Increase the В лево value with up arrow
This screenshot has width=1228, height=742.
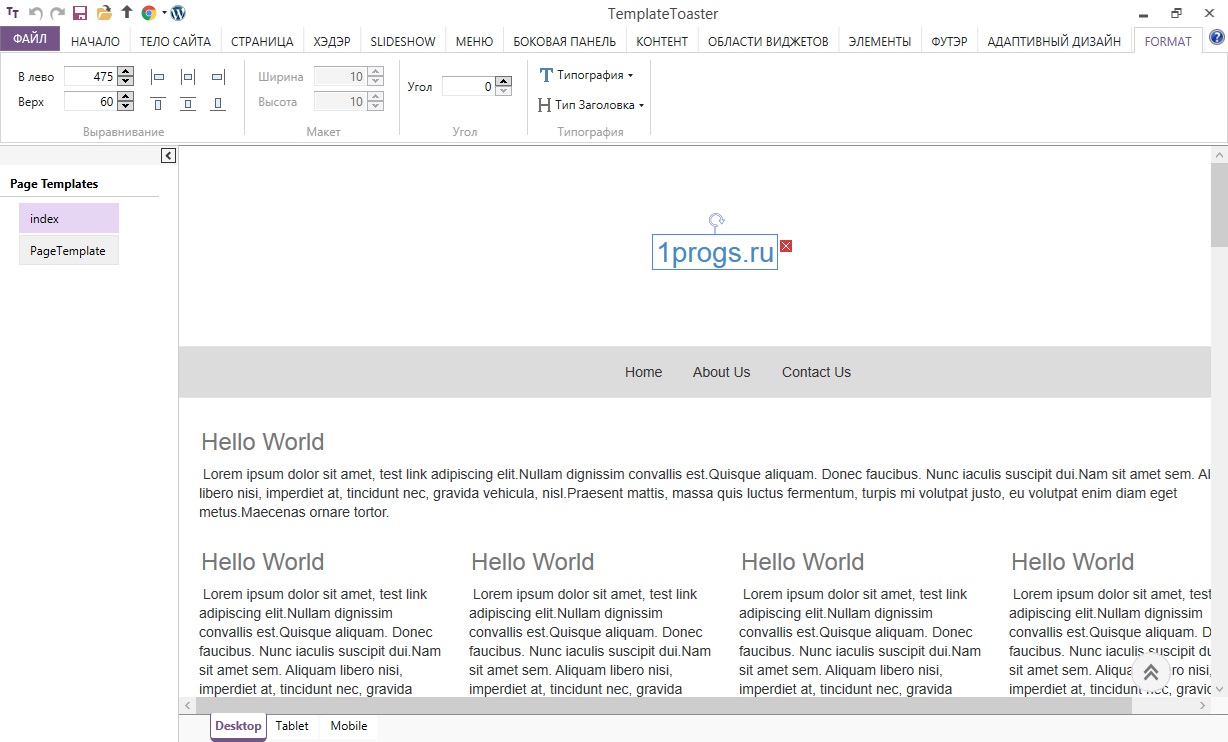coord(125,72)
